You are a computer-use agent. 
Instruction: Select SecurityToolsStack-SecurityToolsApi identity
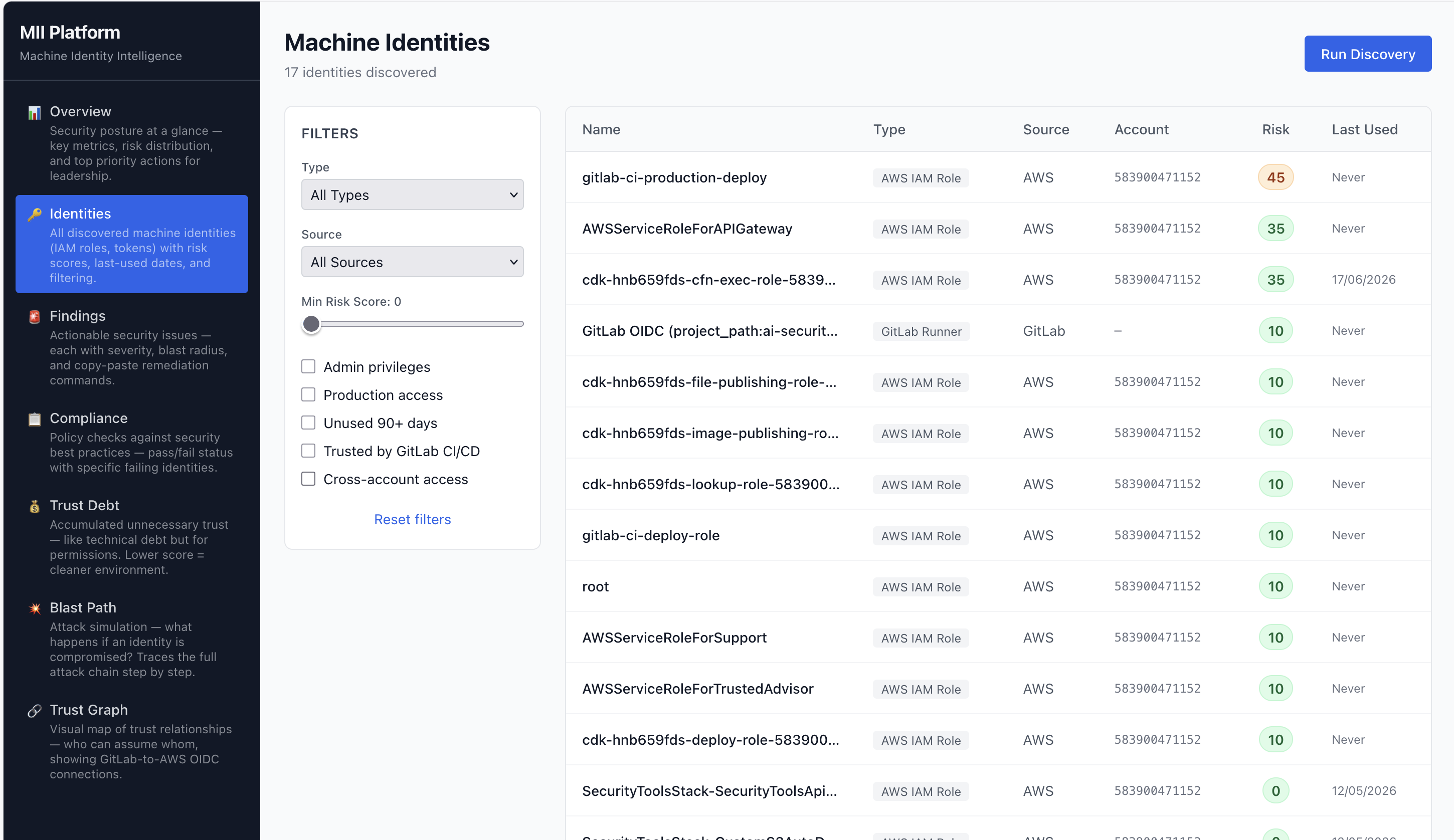998,790
